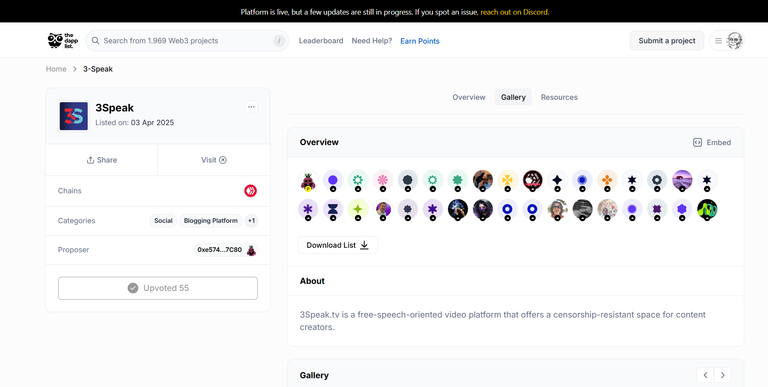
Task: Click the purple-masked dark figure avatar
Action: (x=482, y=209)
